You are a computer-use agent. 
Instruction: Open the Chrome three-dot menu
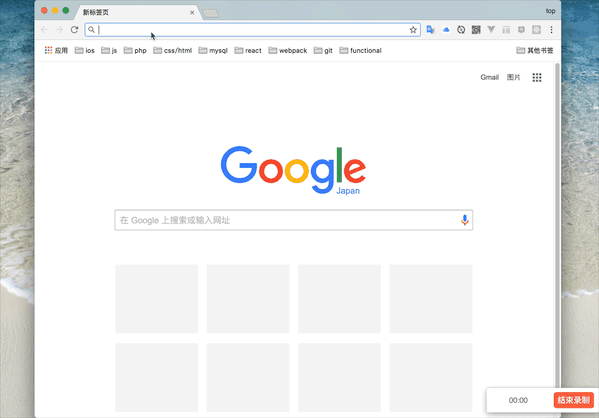(x=551, y=30)
